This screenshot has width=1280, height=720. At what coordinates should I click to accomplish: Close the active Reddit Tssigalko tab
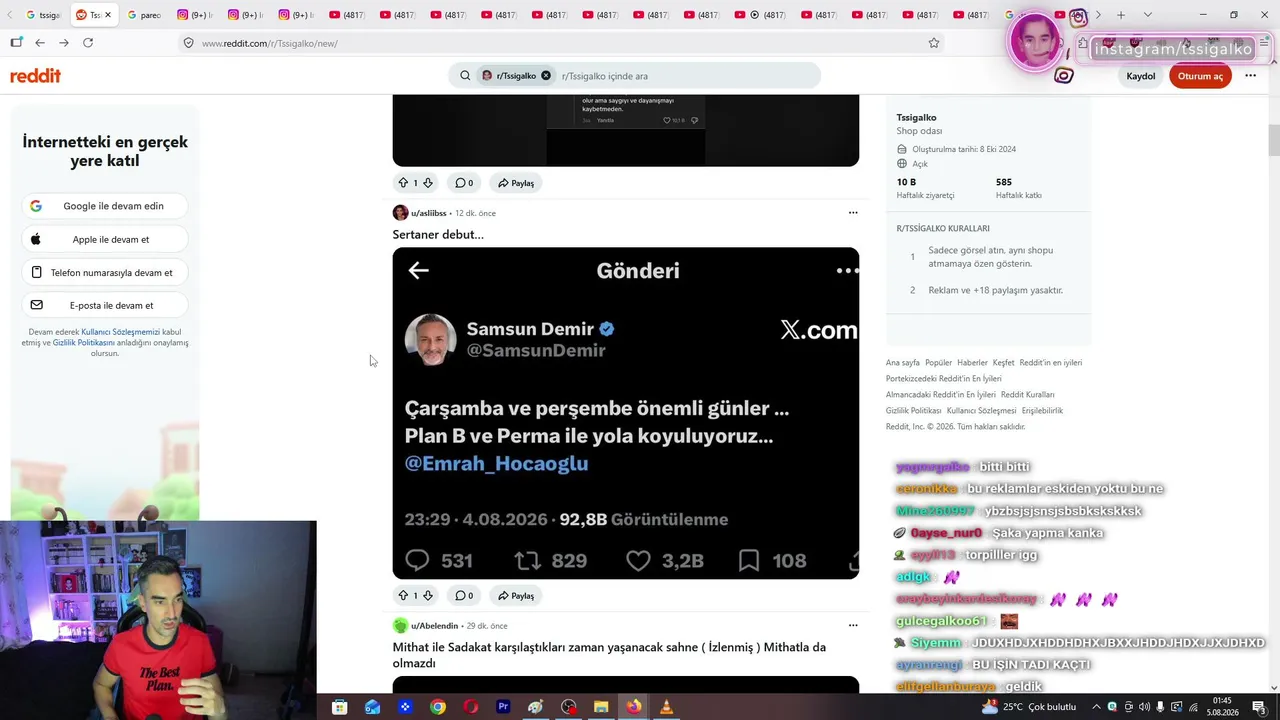[107, 15]
